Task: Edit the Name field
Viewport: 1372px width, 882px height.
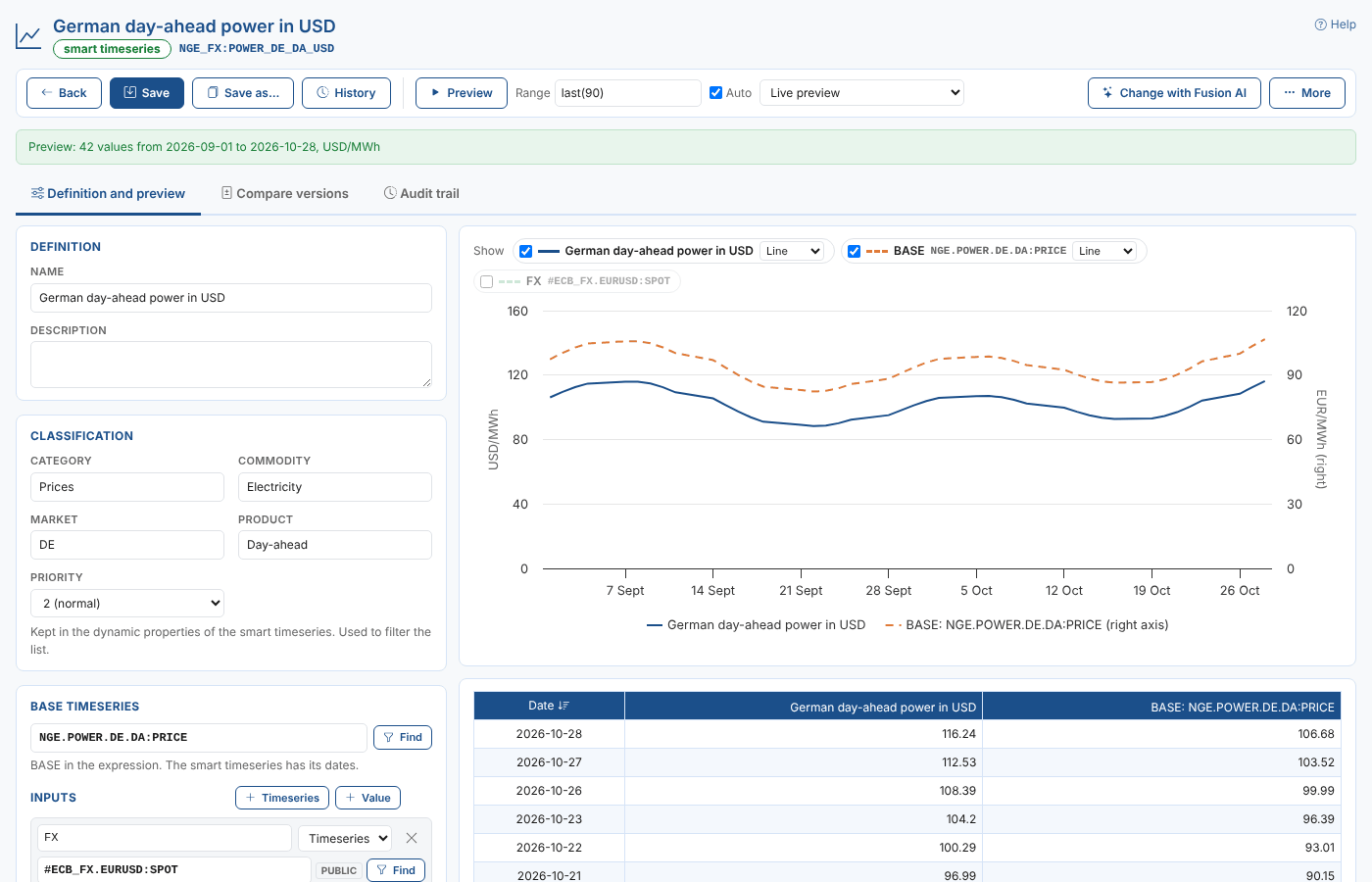Action: click(x=231, y=298)
